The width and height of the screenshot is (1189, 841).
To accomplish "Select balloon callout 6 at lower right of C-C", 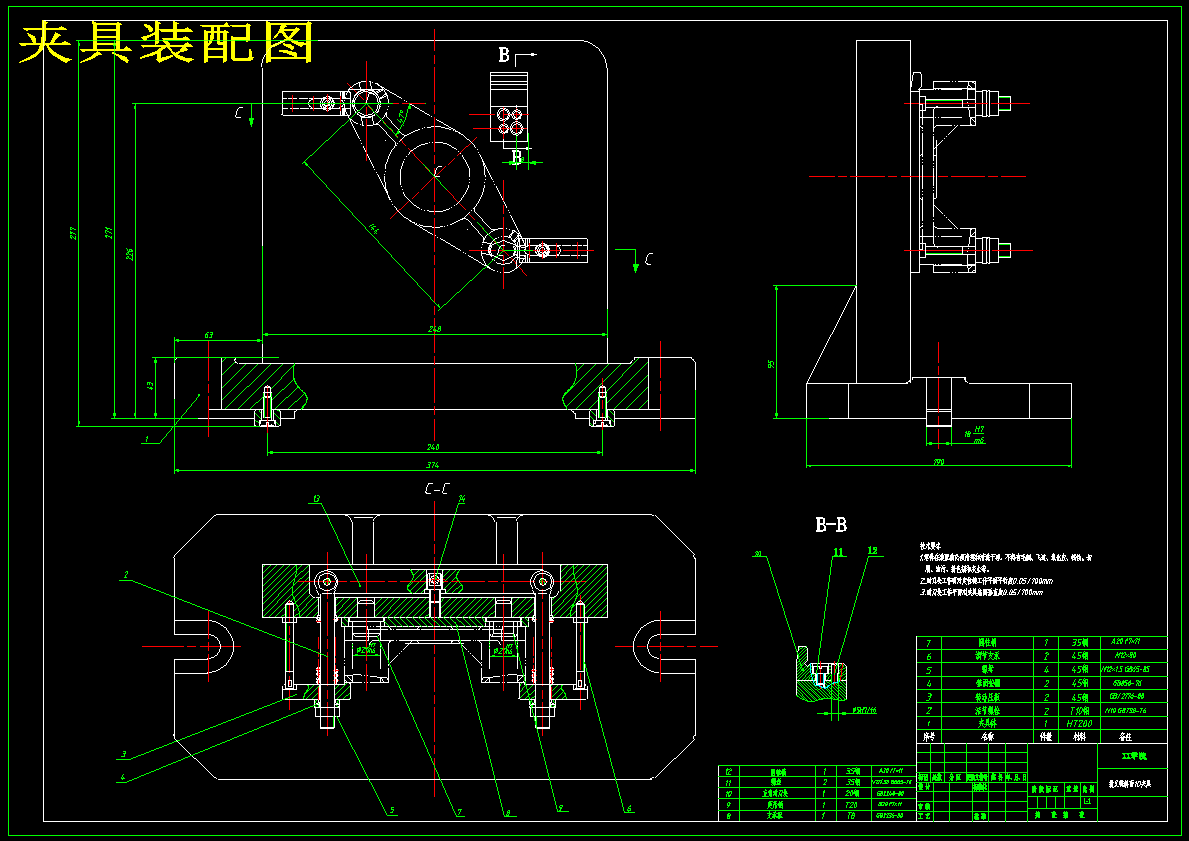I will [629, 808].
